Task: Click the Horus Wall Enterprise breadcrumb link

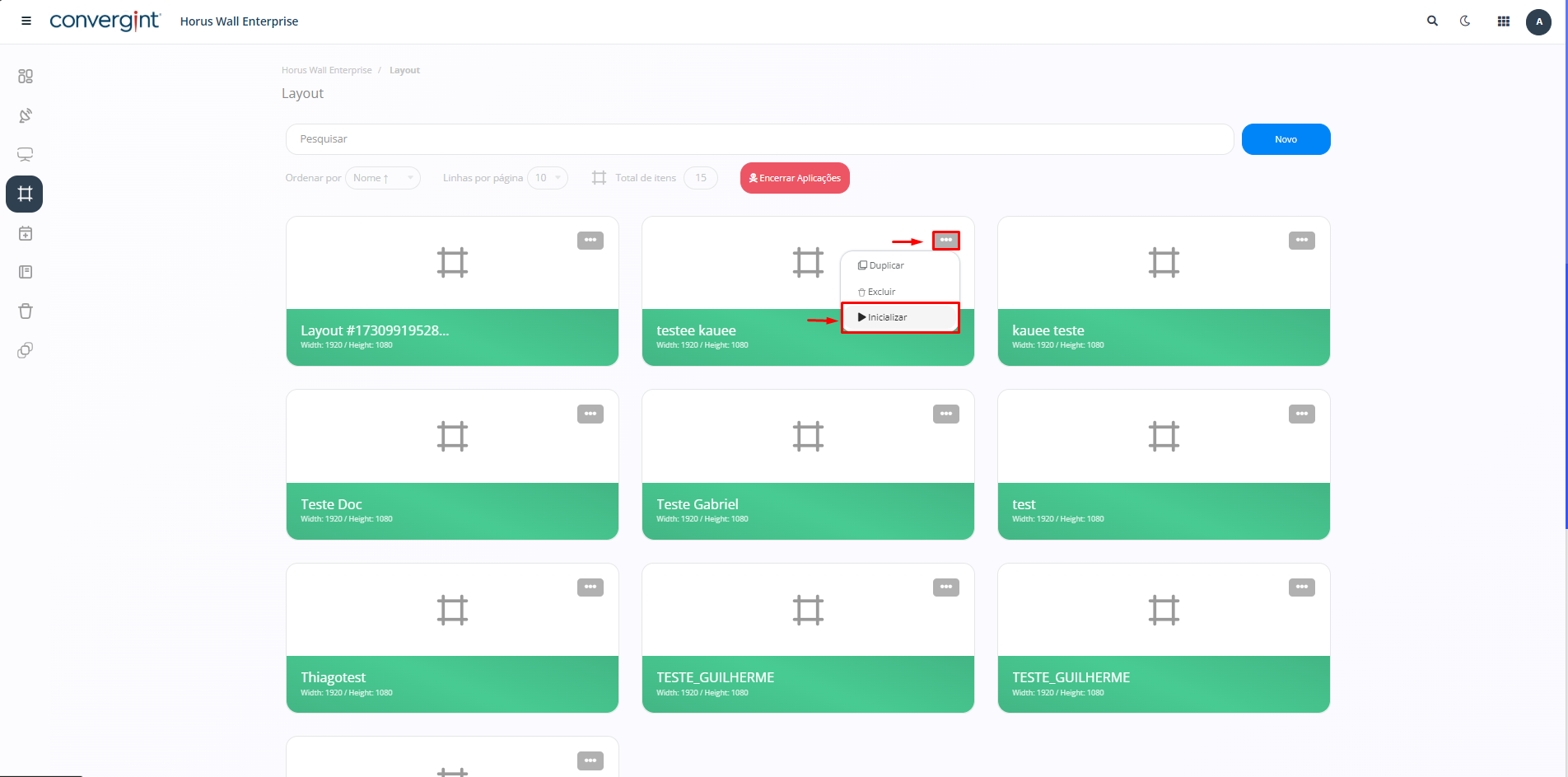Action: 326,70
